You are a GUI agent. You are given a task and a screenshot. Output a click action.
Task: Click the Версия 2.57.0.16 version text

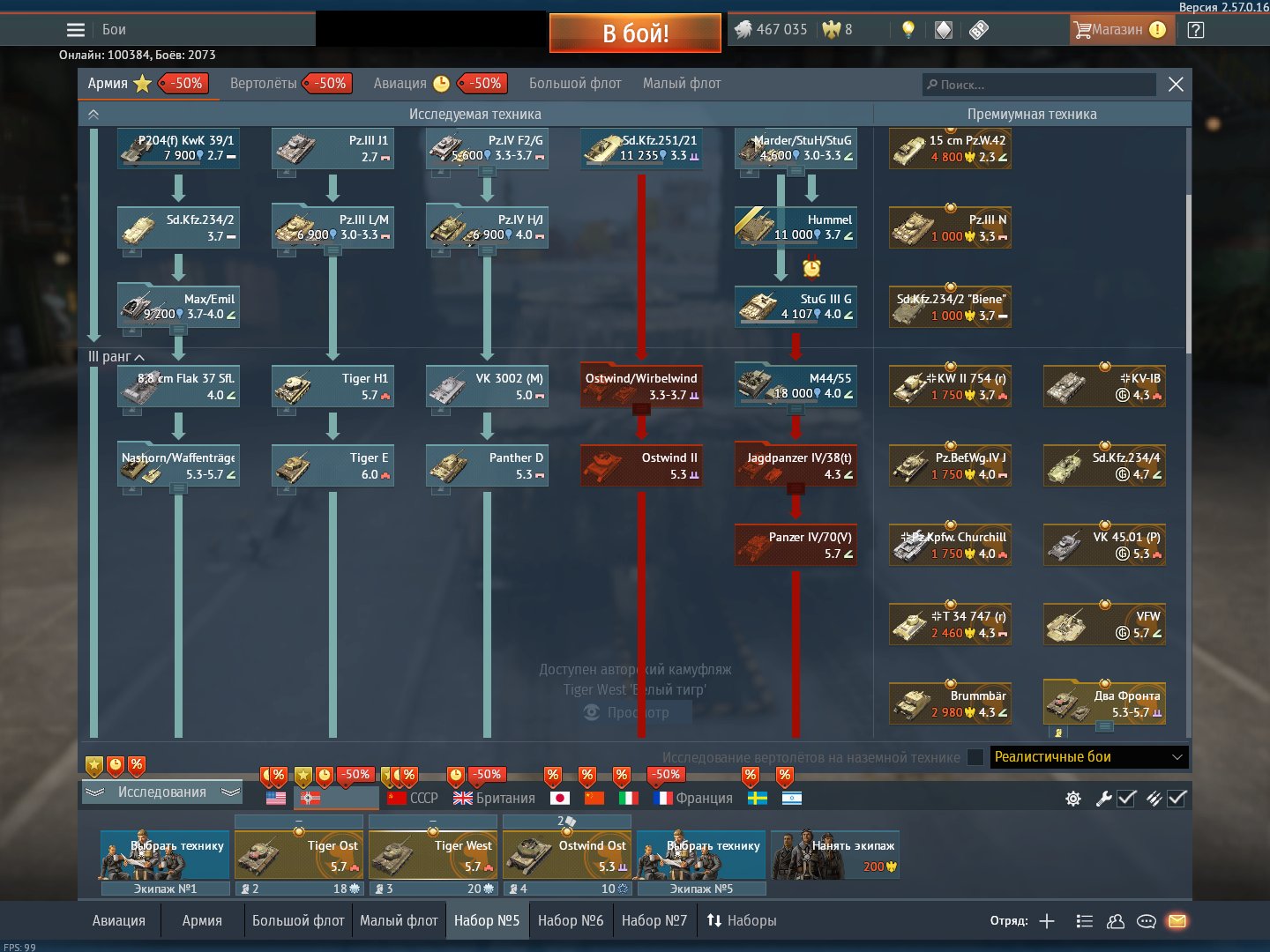[x=1224, y=7]
